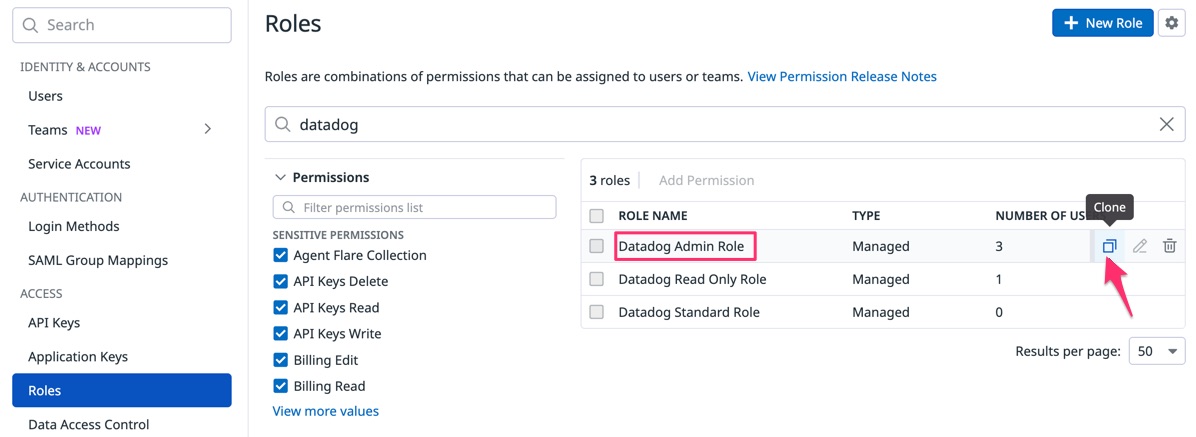Clear the role search with X icon
The height and width of the screenshot is (437, 1196).
point(1166,125)
